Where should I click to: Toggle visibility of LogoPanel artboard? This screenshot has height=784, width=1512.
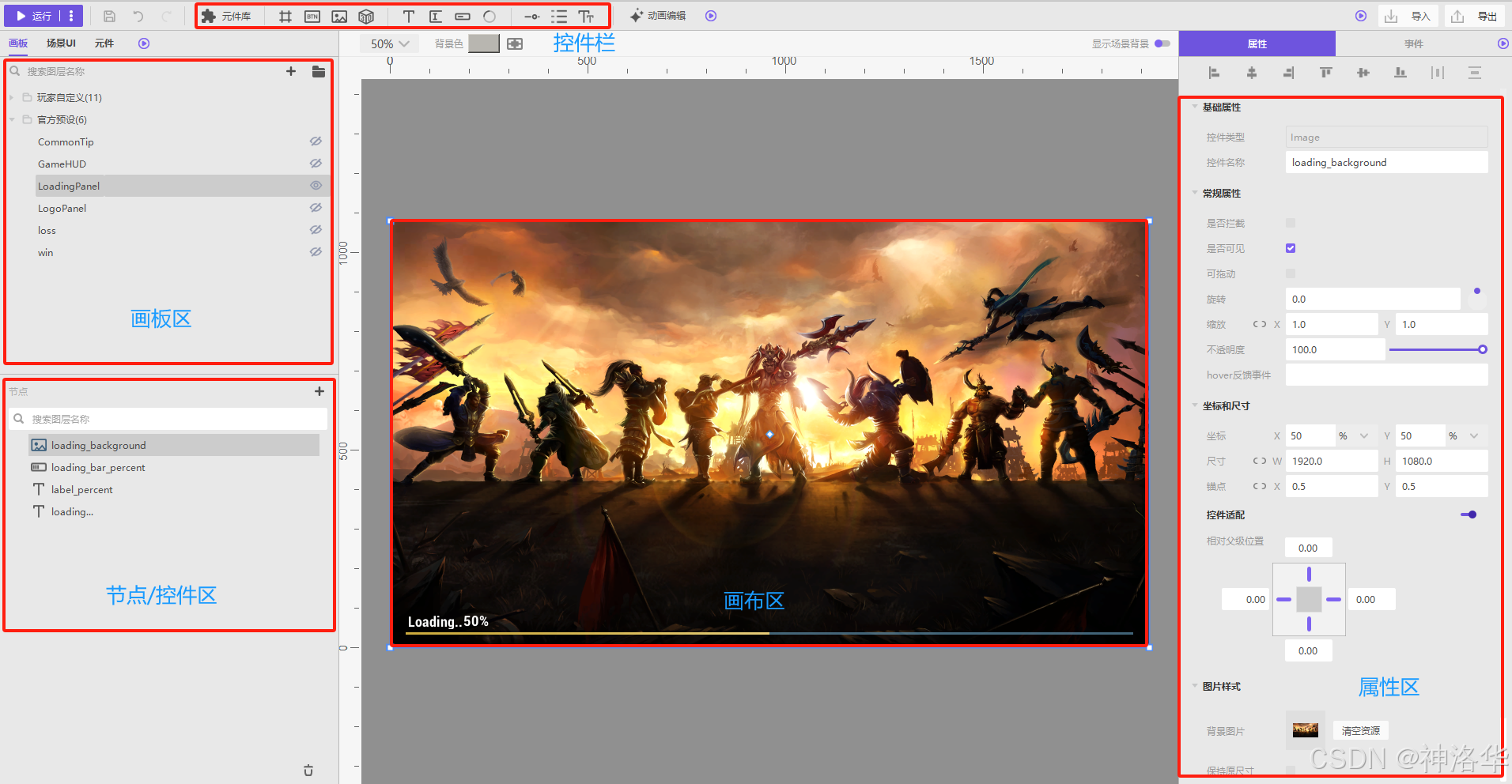pyautogui.click(x=316, y=208)
